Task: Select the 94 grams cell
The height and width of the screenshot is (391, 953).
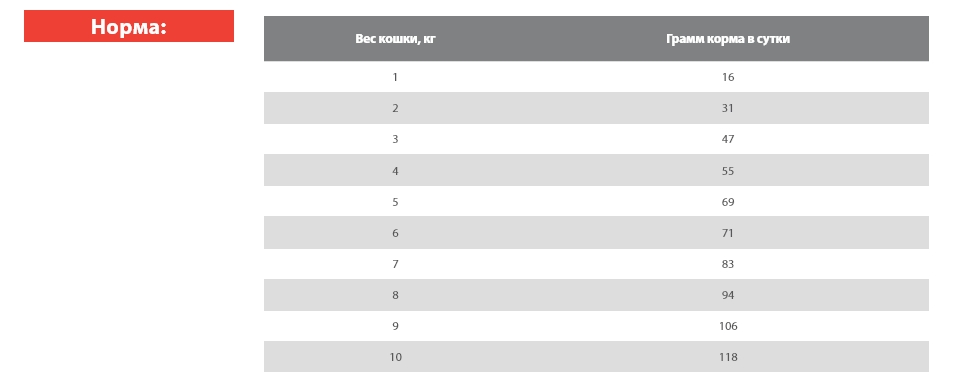Action: tap(728, 295)
